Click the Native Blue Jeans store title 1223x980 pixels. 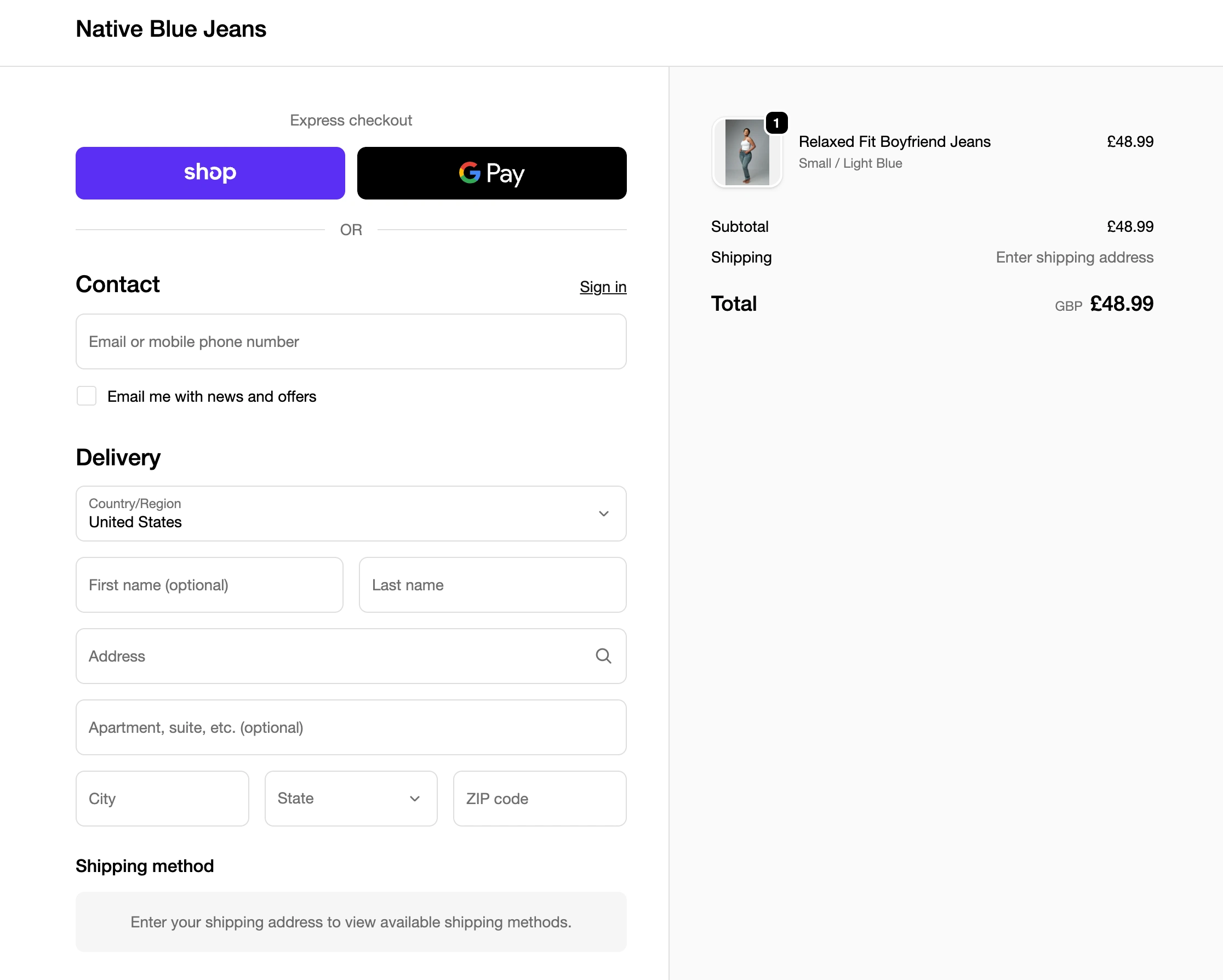point(171,29)
